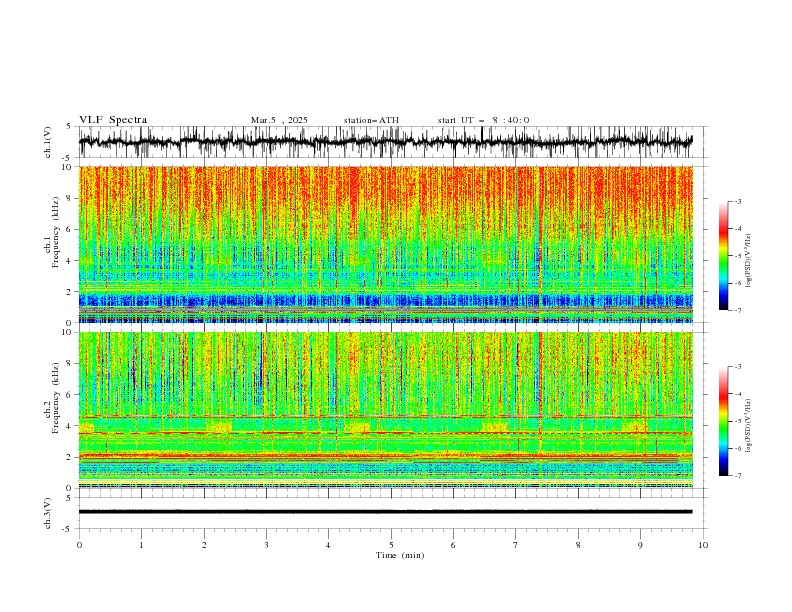792x612 pixels.
Task: Click the time axis tick label "5"
Action: (x=391, y=545)
